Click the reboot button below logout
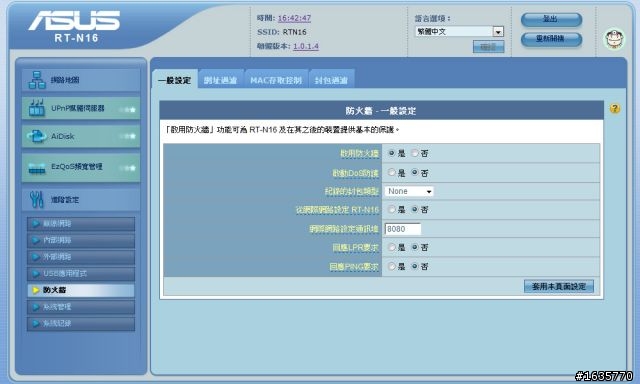Viewport: 640px width, 384px height. pyautogui.click(x=551, y=39)
